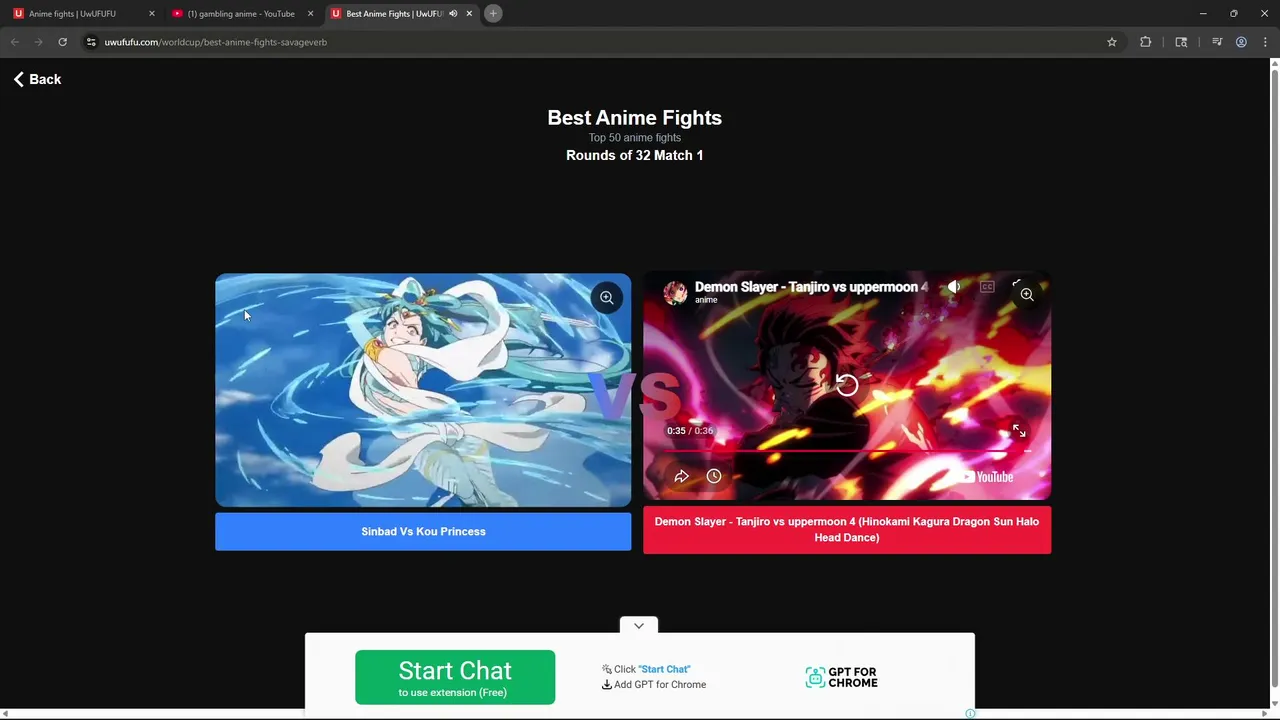
Task: Click the Sinbad Vs Kou Princess picture
Action: (423, 390)
